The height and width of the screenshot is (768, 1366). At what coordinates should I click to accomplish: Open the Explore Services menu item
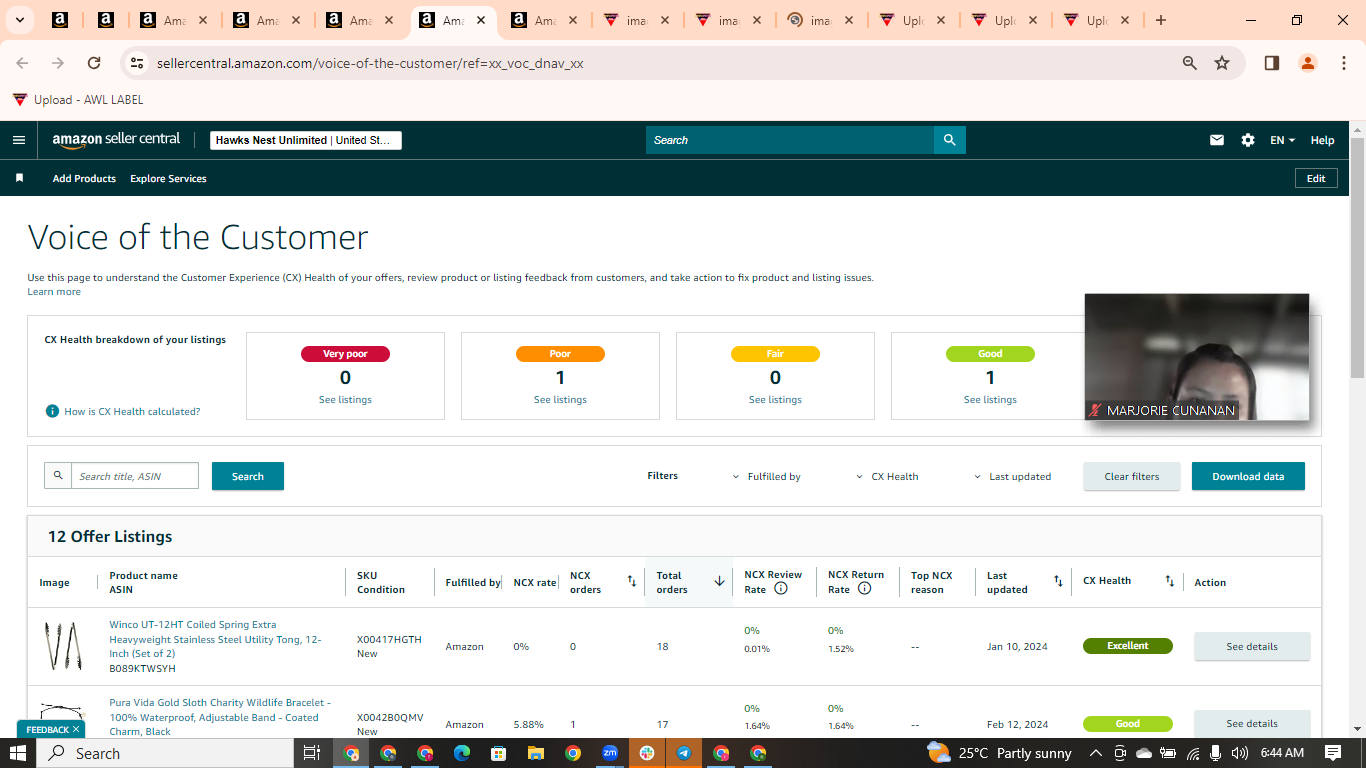[x=168, y=178]
